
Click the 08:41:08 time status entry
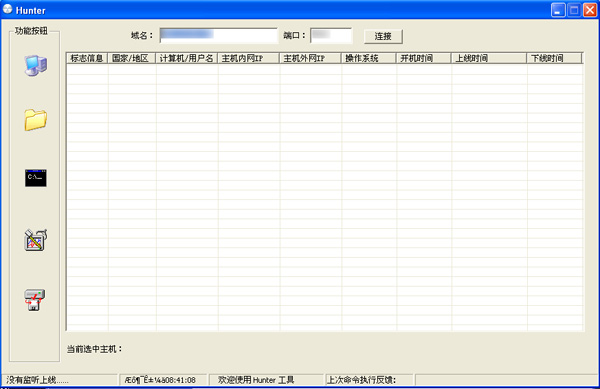[x=163, y=380]
